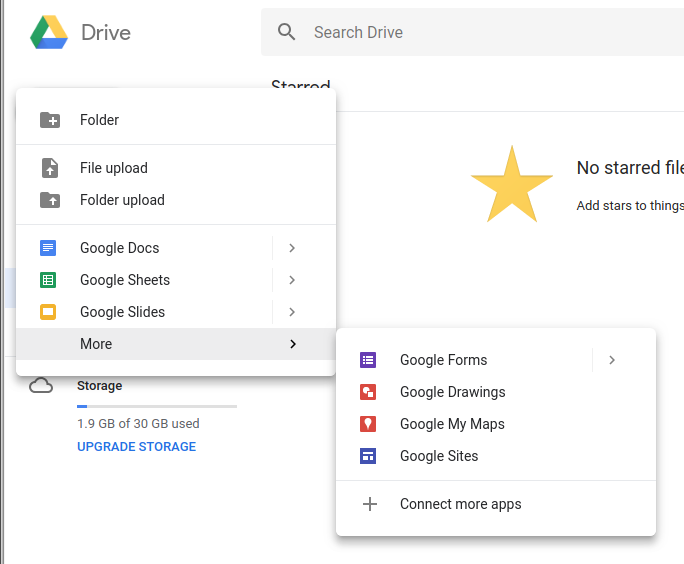This screenshot has height=564, width=684.
Task: Click the search magnifier icon
Action: click(286, 32)
